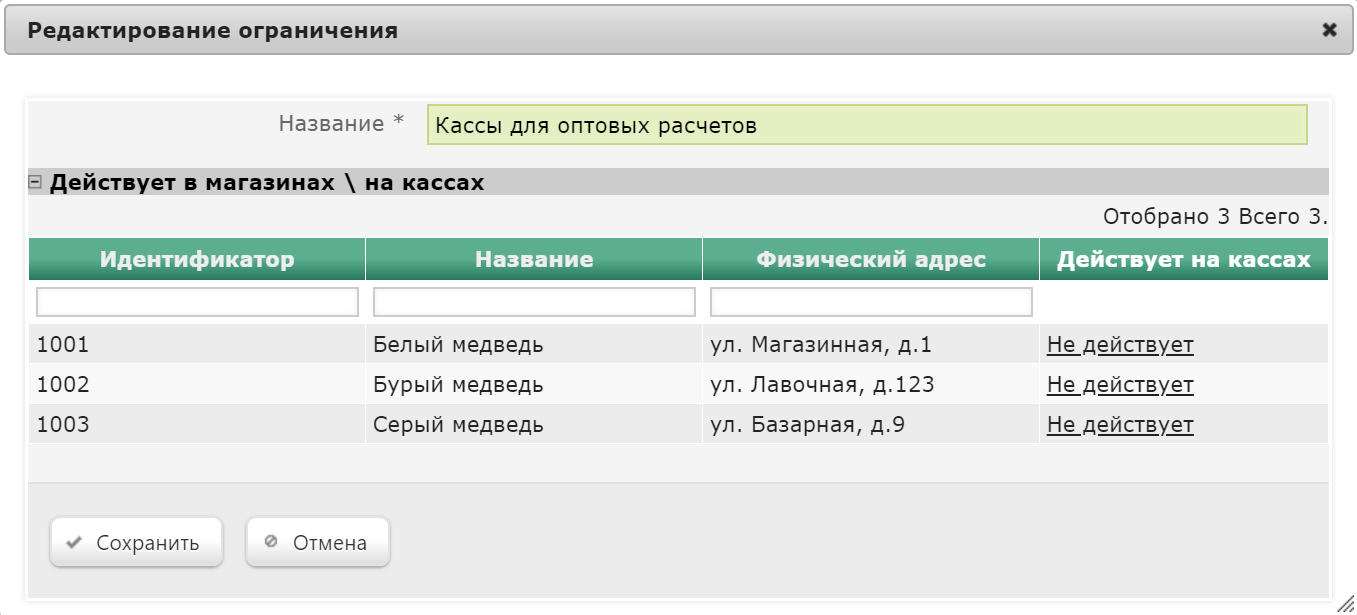Collapse the Действует в магазинах section
Image resolution: width=1357 pixels, height=615 pixels.
[x=35, y=182]
